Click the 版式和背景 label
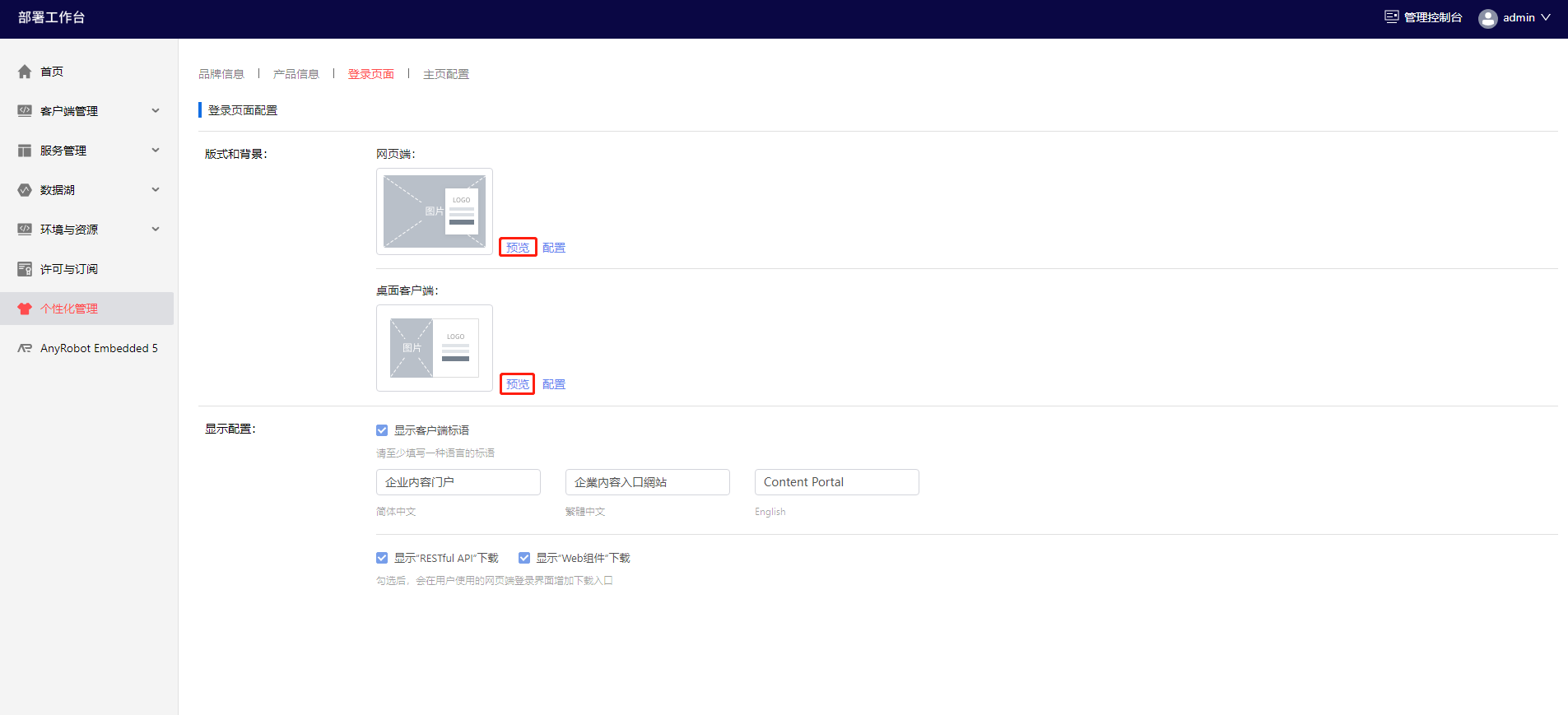Image resolution: width=1568 pixels, height=715 pixels. 236,154
